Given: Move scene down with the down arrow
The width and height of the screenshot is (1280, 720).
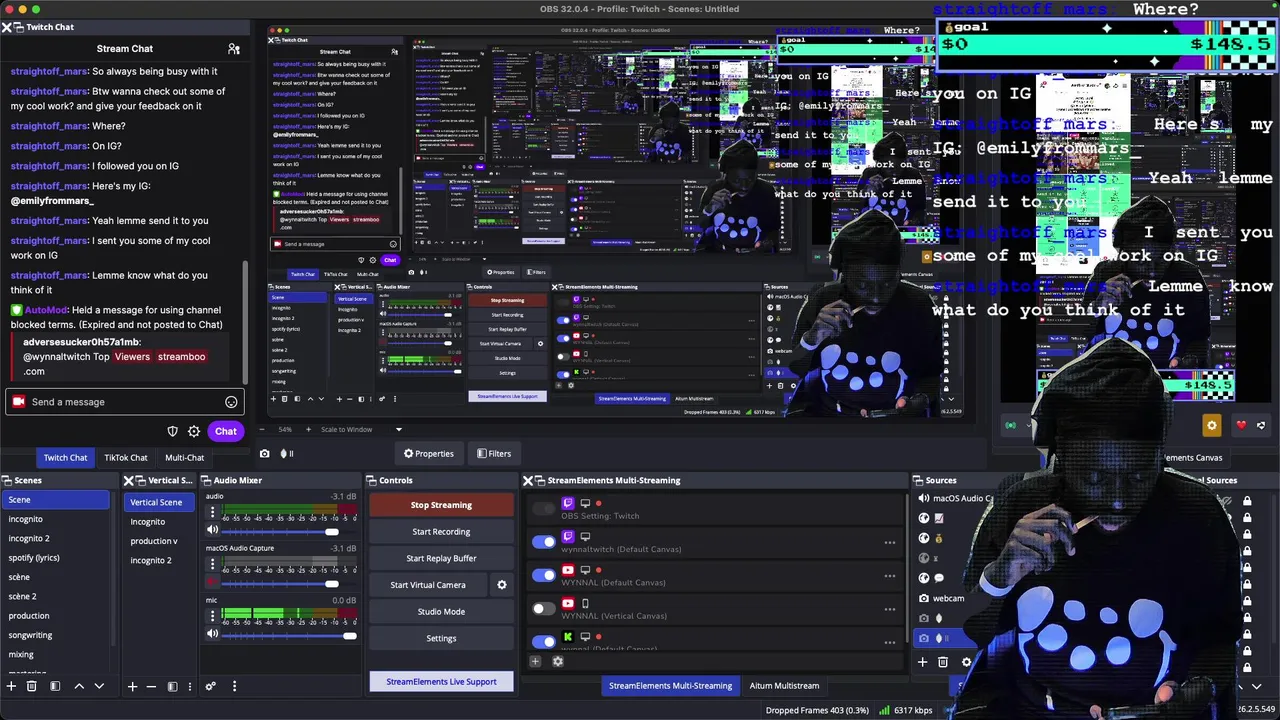Looking at the screenshot, I should point(100,686).
